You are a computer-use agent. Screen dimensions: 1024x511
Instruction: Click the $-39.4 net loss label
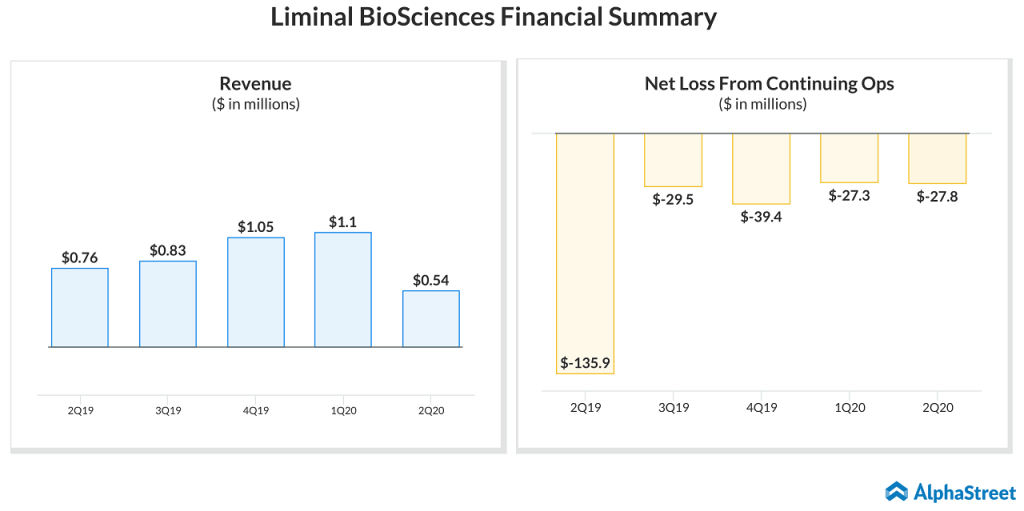761,216
